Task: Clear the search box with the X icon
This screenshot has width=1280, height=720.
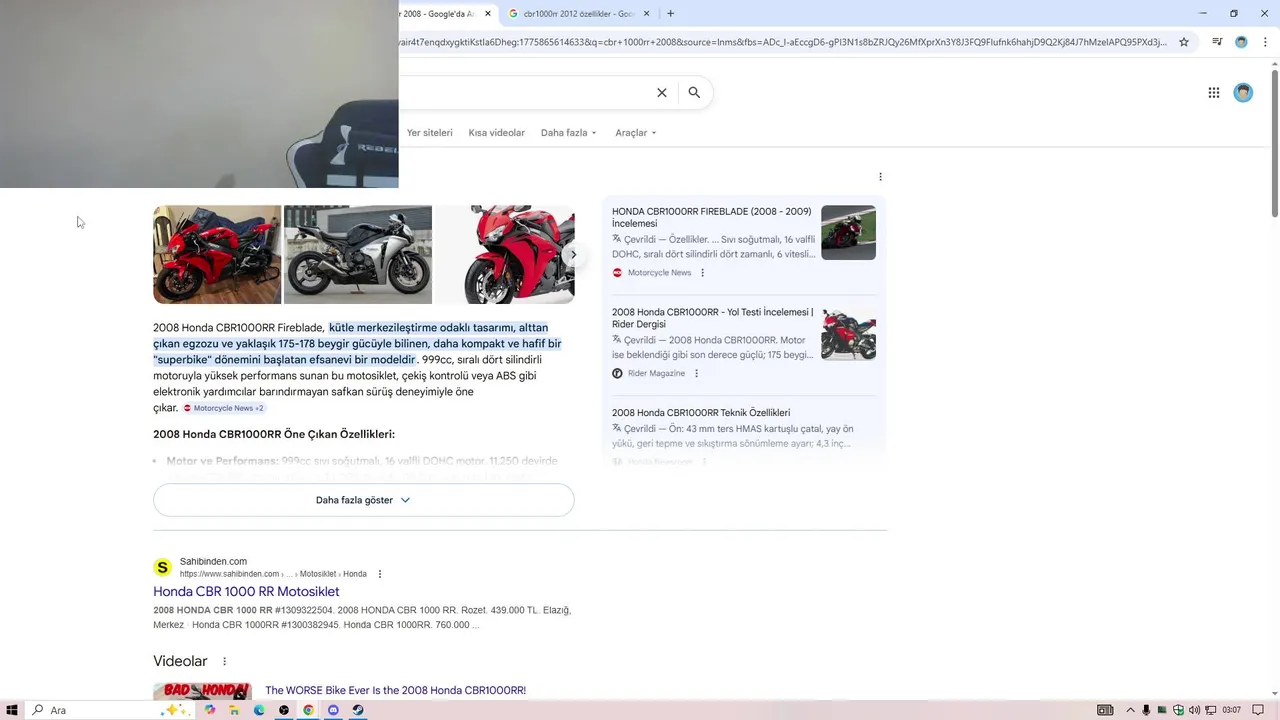Action: [x=661, y=92]
